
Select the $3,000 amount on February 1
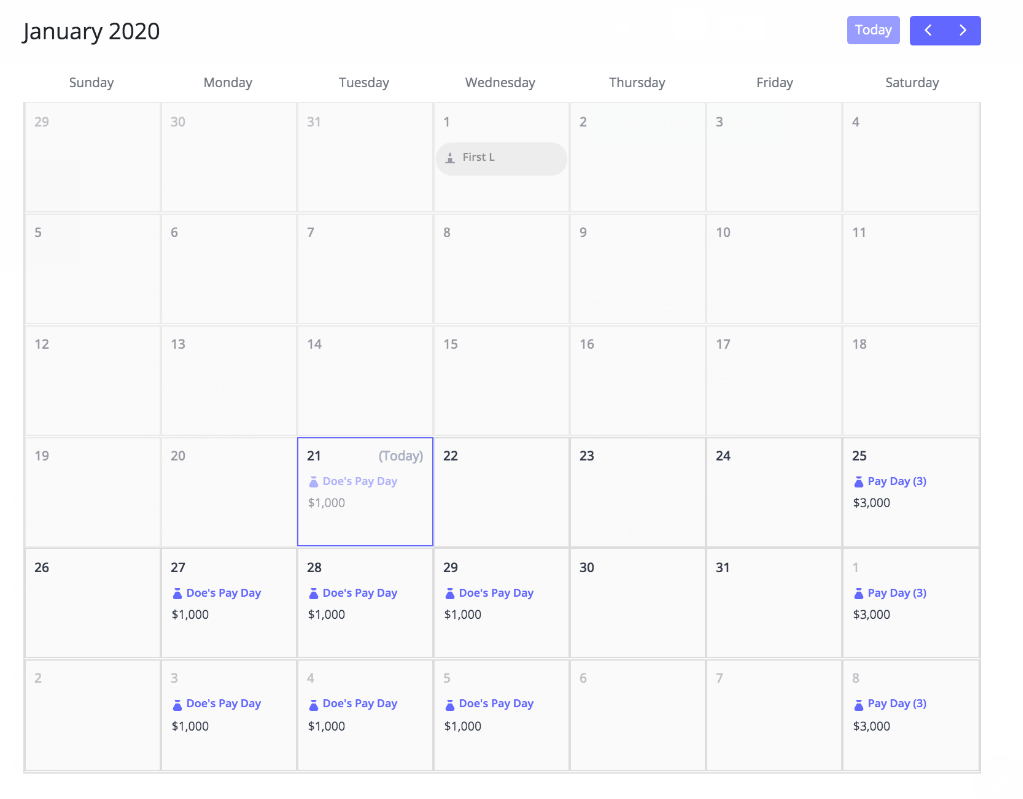[x=872, y=614]
